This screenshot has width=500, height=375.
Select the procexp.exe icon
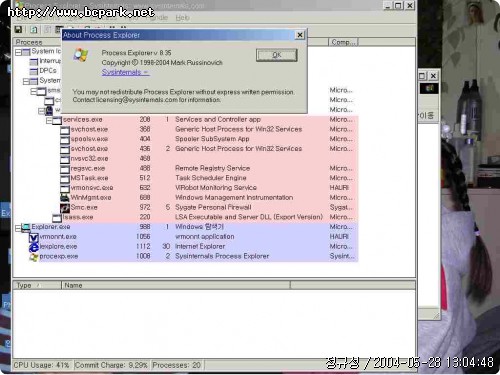coord(34,257)
